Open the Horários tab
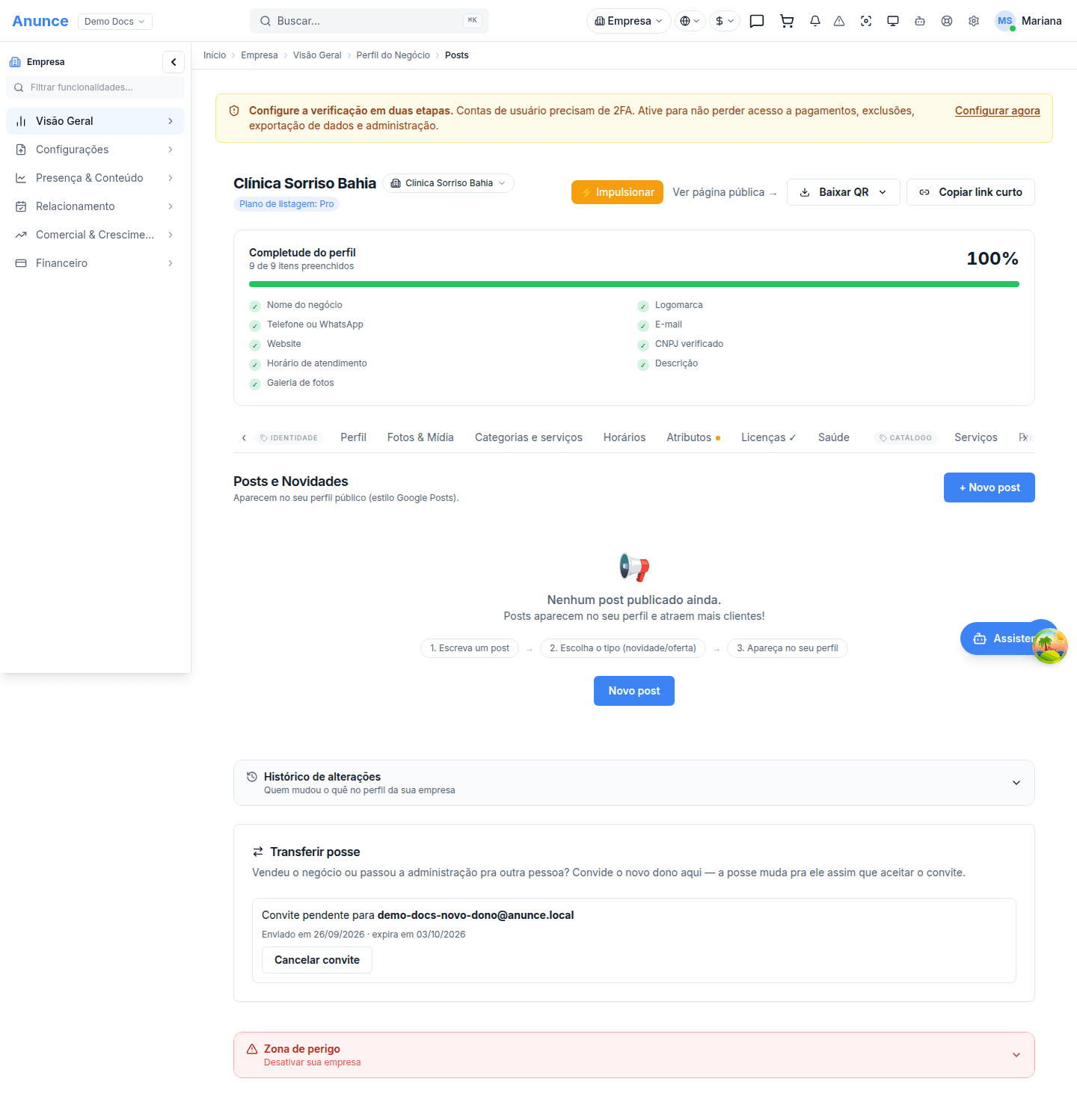 pyautogui.click(x=625, y=437)
